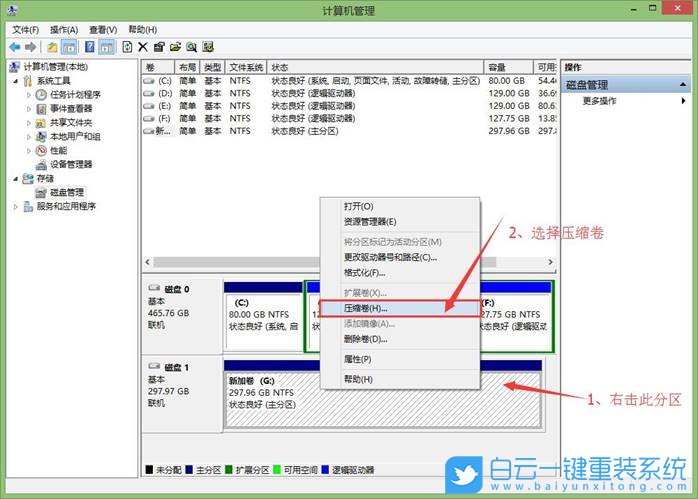Choose 帮助(H) in context menu
The image size is (698, 499).
[x=400, y=379]
